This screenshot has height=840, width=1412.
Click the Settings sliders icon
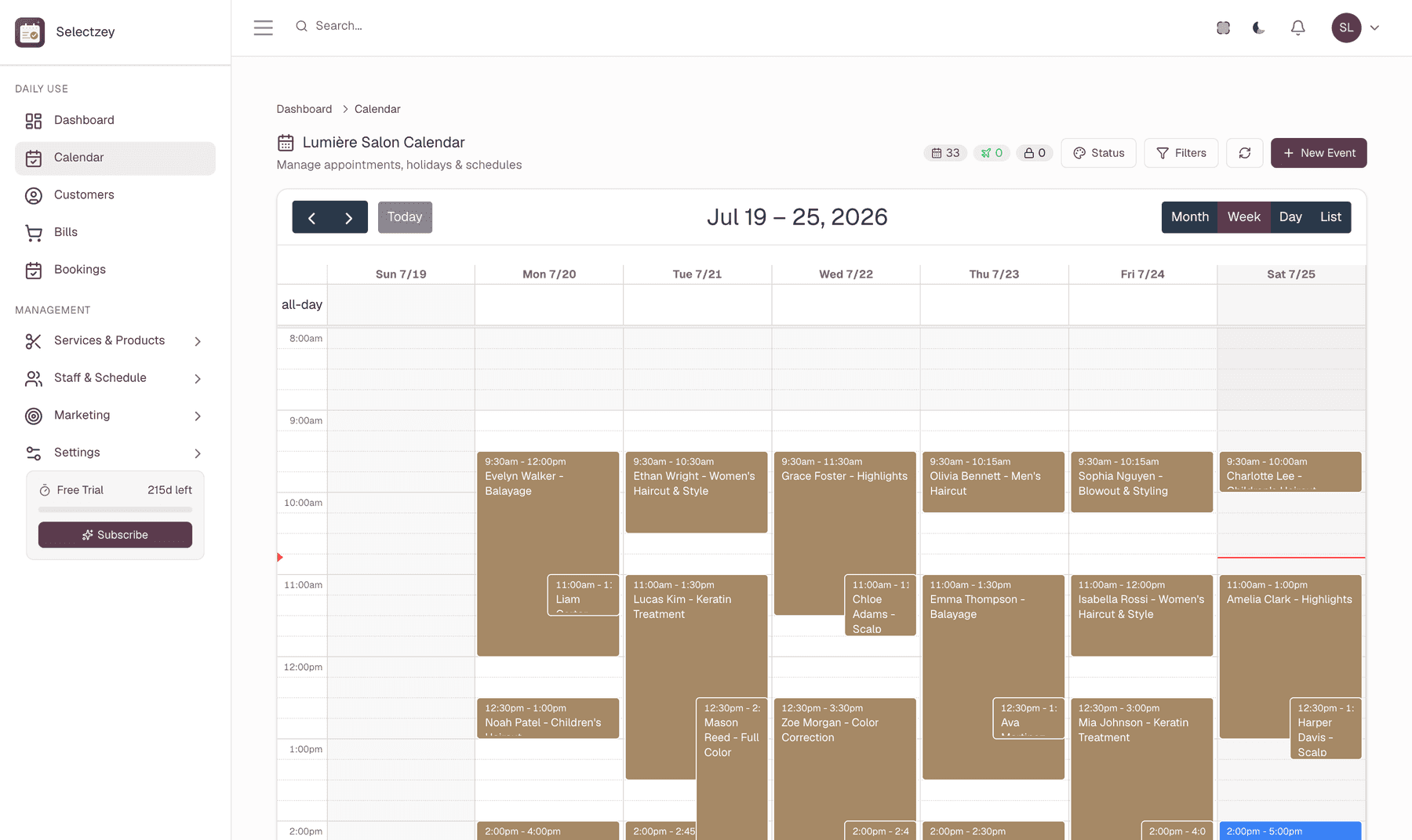34,453
